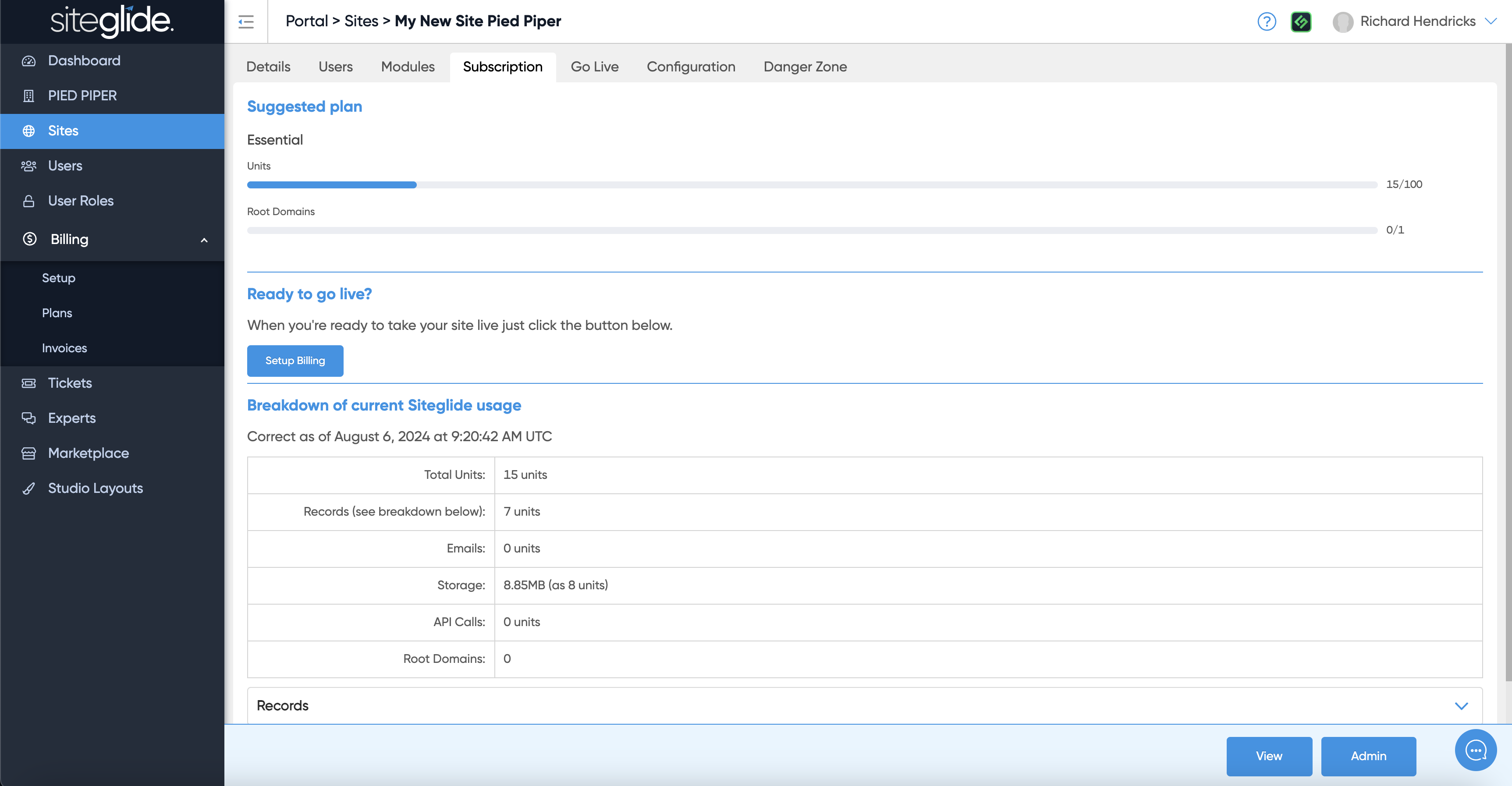Viewport: 1512px width, 786px height.
Task: Open the Modules tab
Action: pyautogui.click(x=407, y=67)
